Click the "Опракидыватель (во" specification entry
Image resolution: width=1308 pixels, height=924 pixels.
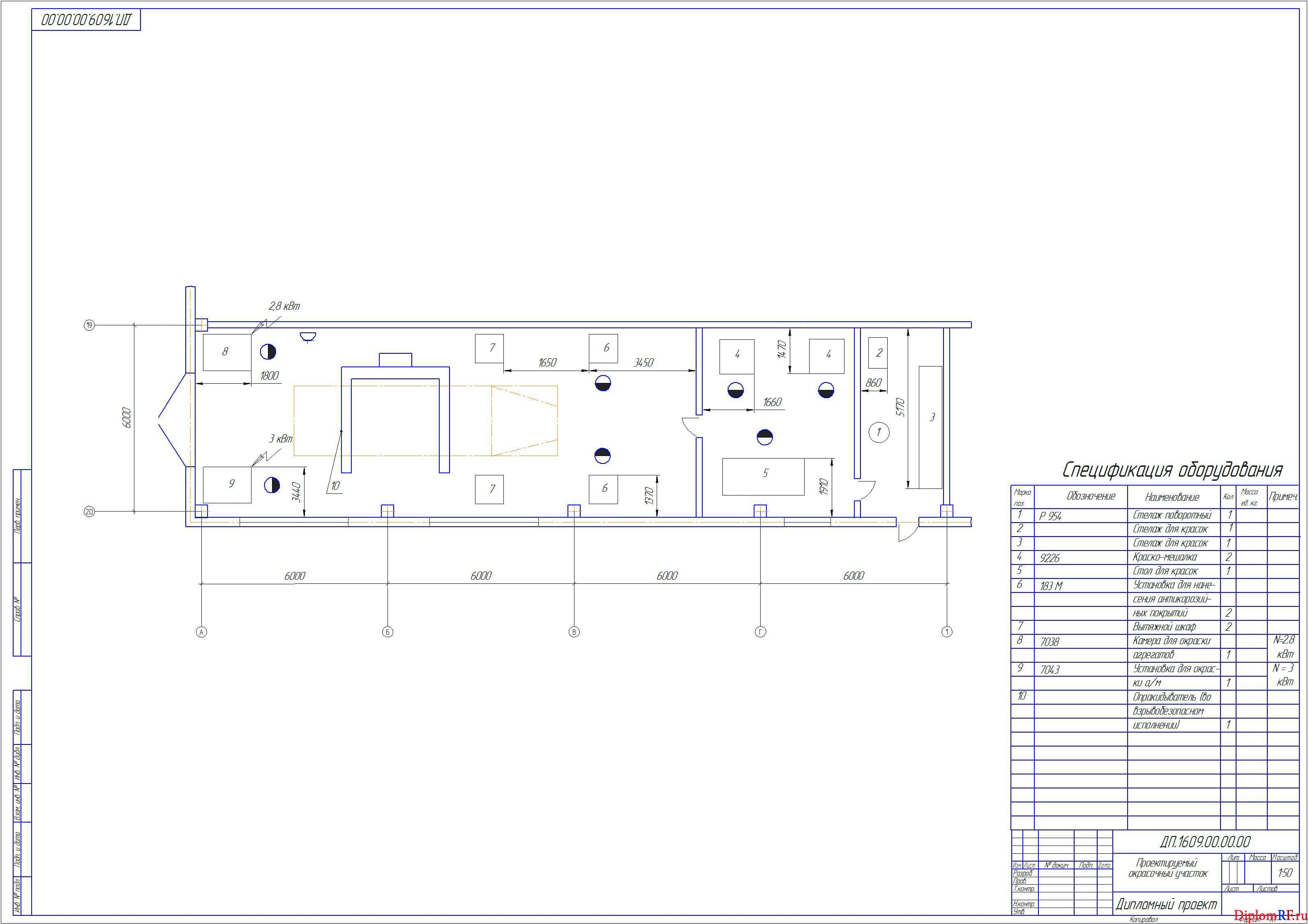[x=1172, y=697]
